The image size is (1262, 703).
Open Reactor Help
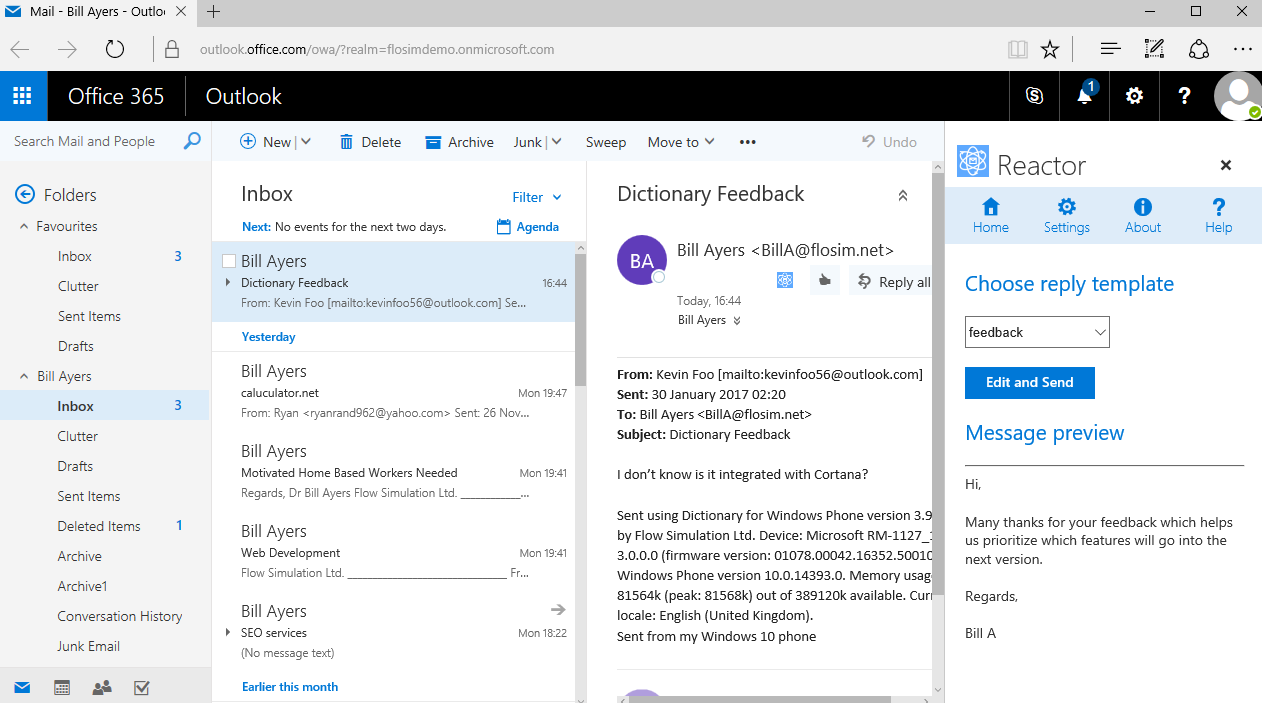[1218, 215]
